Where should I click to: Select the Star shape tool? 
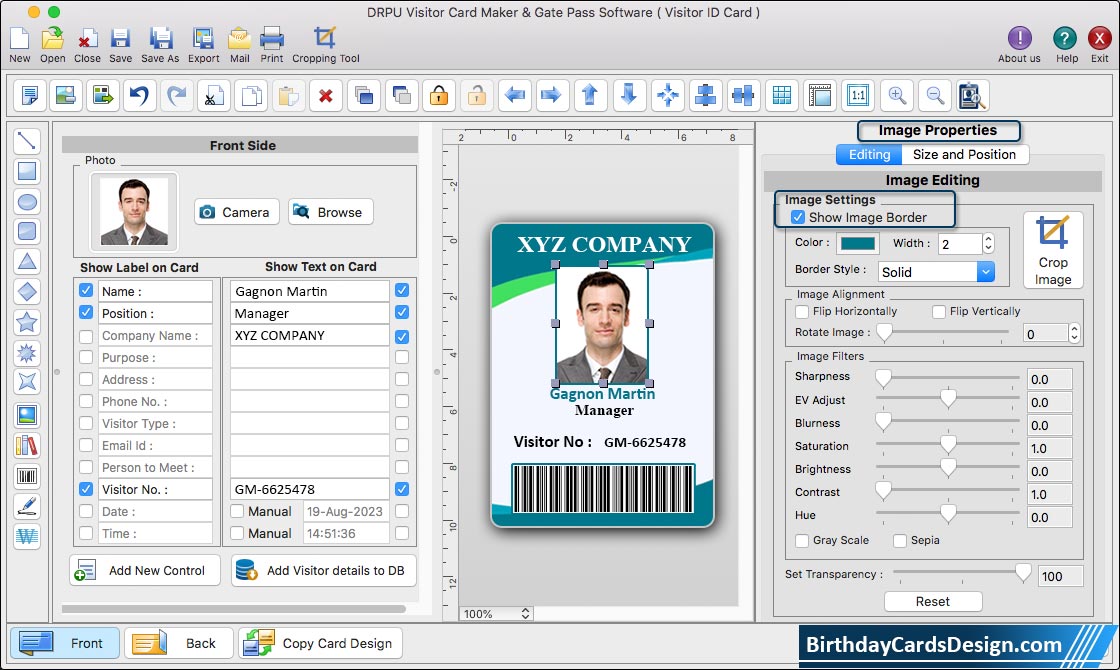tap(27, 322)
